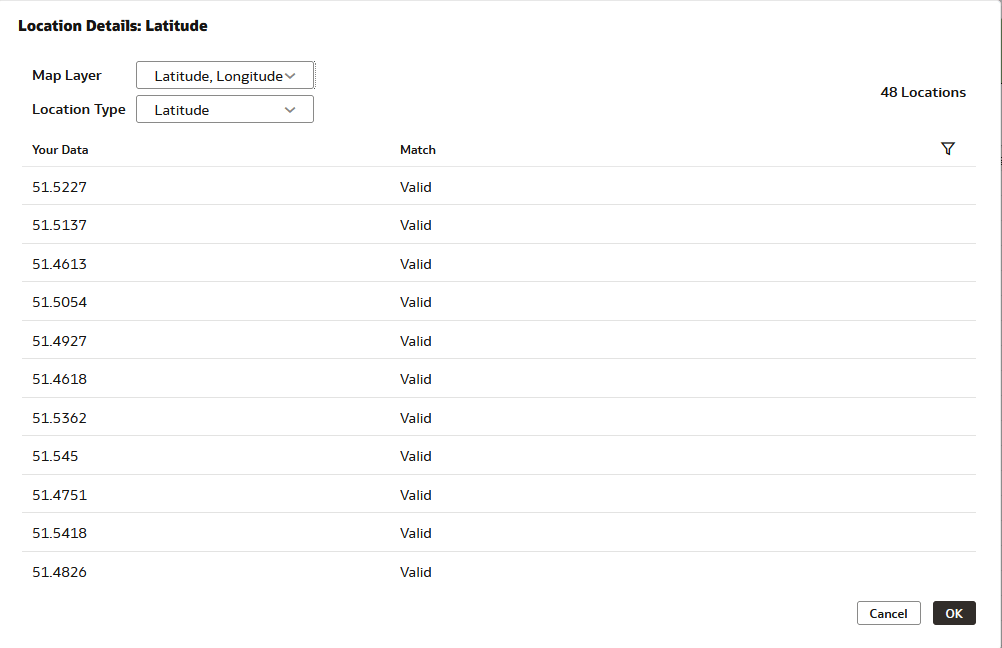Viewport: 1002px width, 648px height.
Task: Select the 51.545 latitude row
Action: [x=55, y=456]
